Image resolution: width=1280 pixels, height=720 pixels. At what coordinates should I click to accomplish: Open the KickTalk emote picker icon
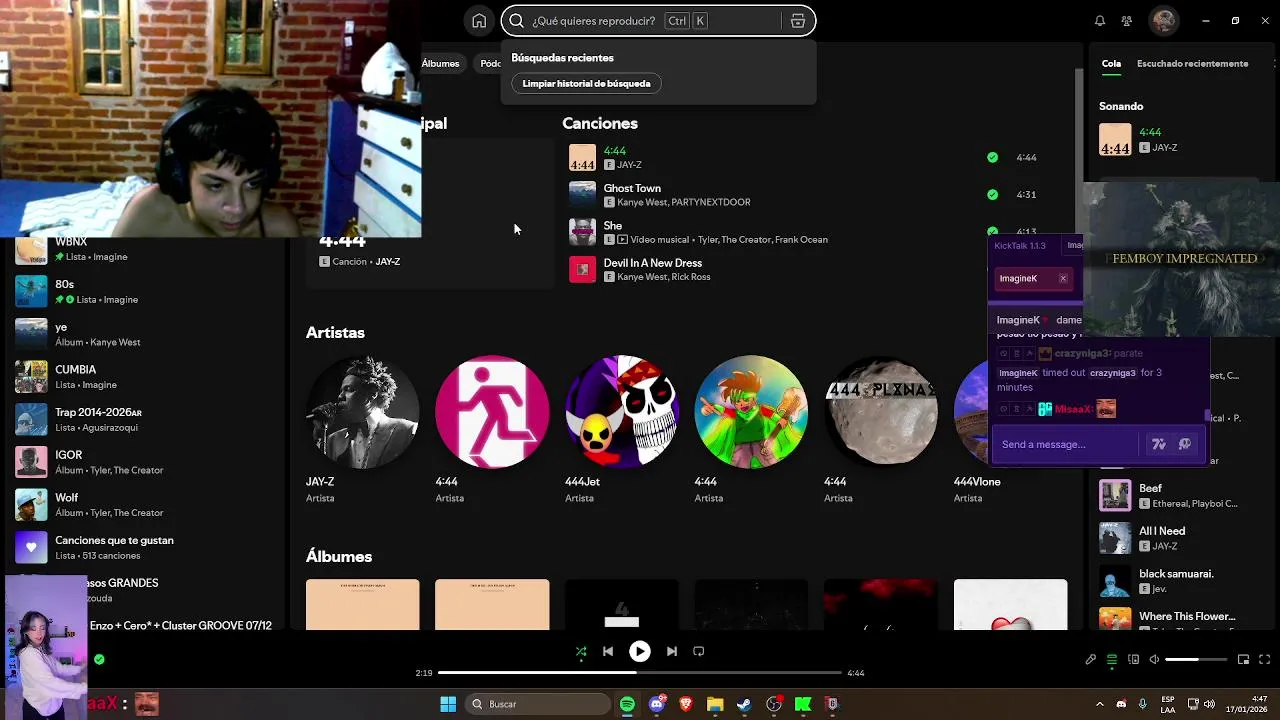click(x=1185, y=444)
